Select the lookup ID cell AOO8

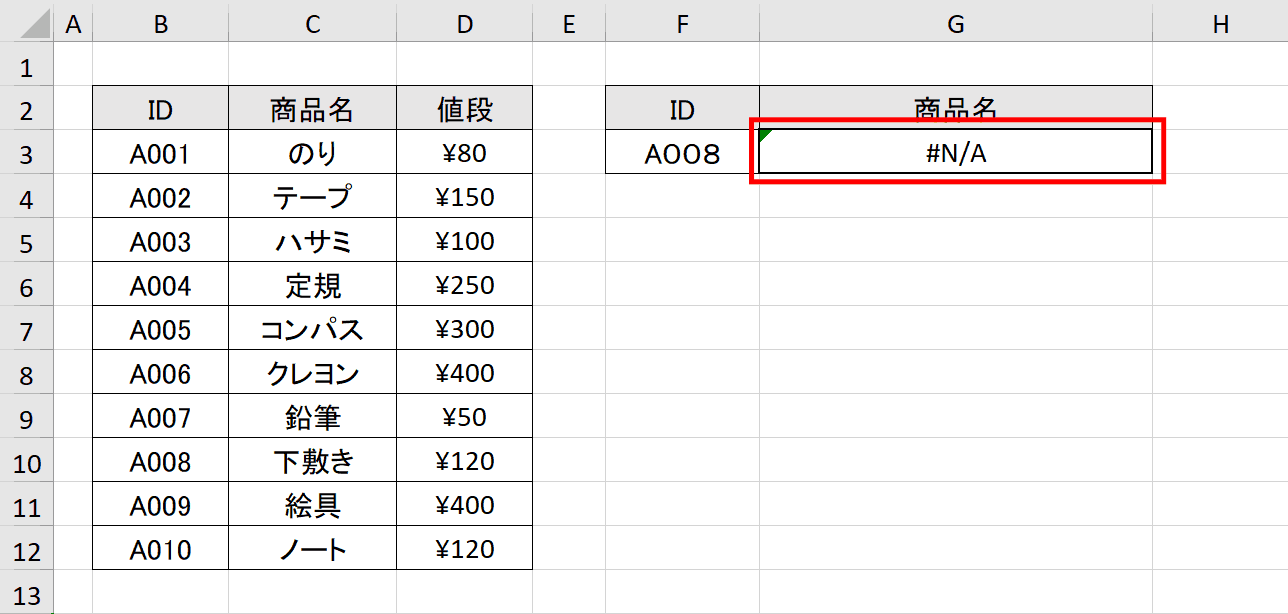click(682, 152)
